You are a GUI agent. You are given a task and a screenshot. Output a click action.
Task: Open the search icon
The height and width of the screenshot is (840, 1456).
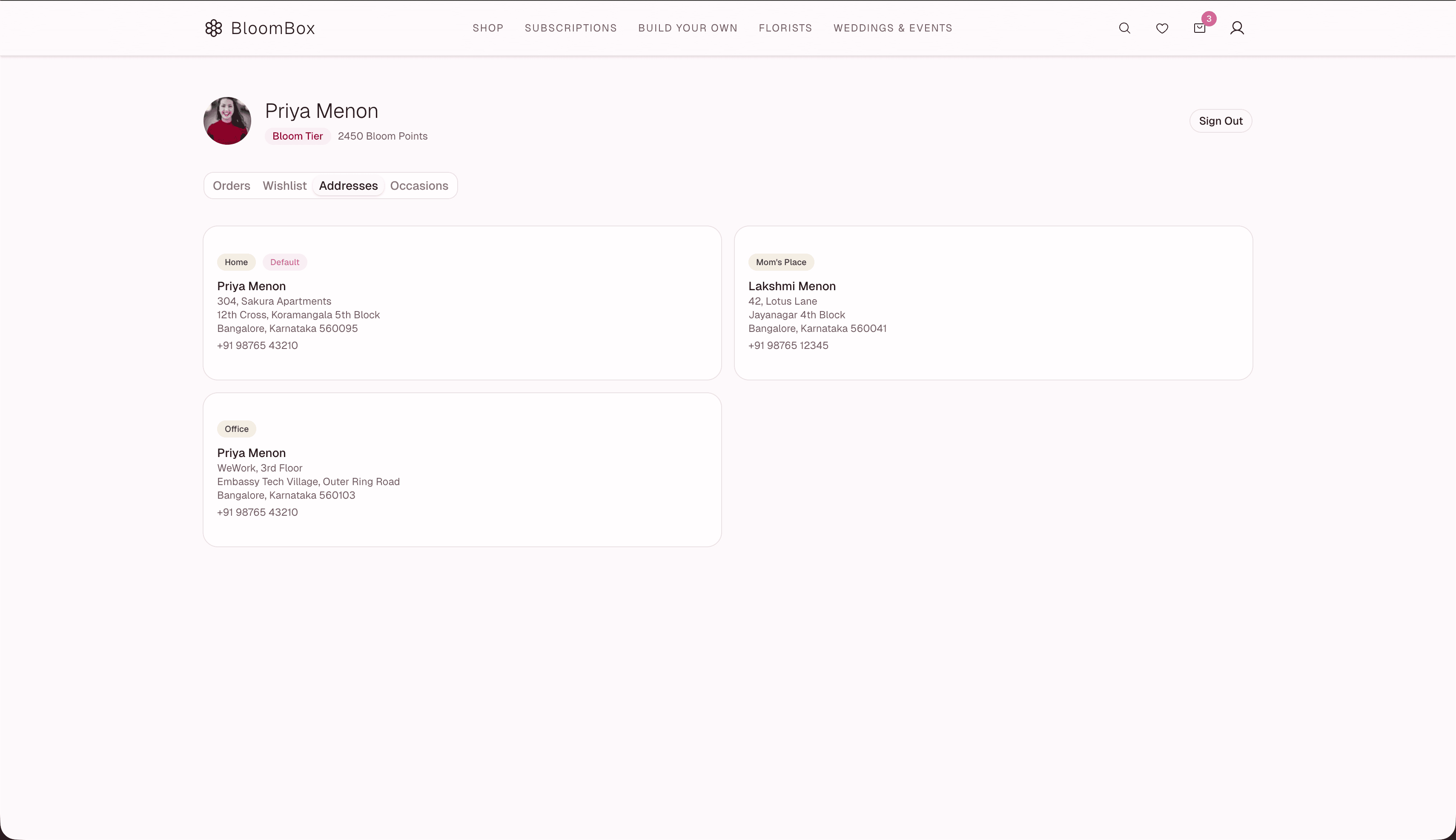(x=1124, y=28)
